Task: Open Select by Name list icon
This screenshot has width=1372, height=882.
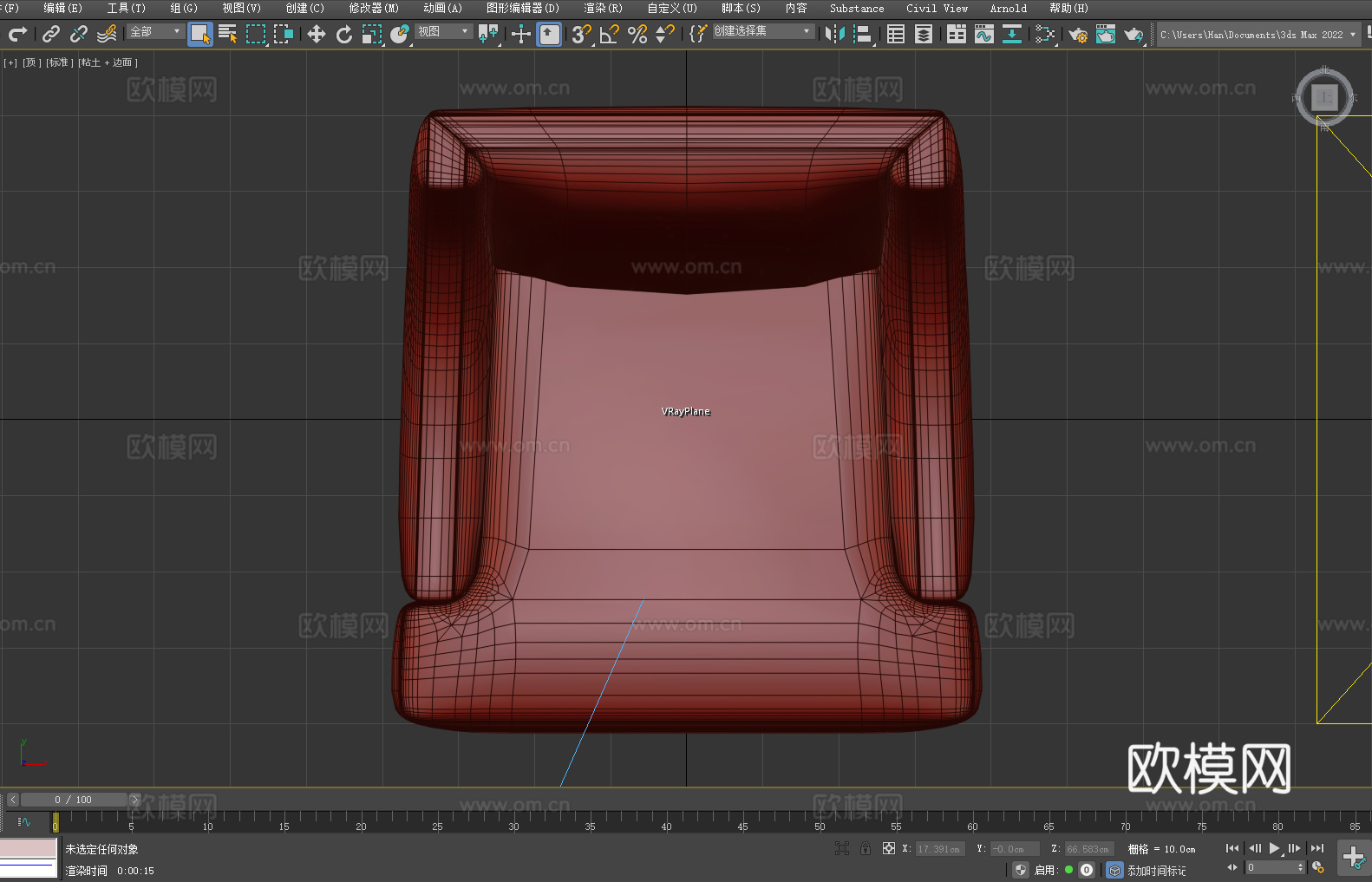Action: [228, 34]
